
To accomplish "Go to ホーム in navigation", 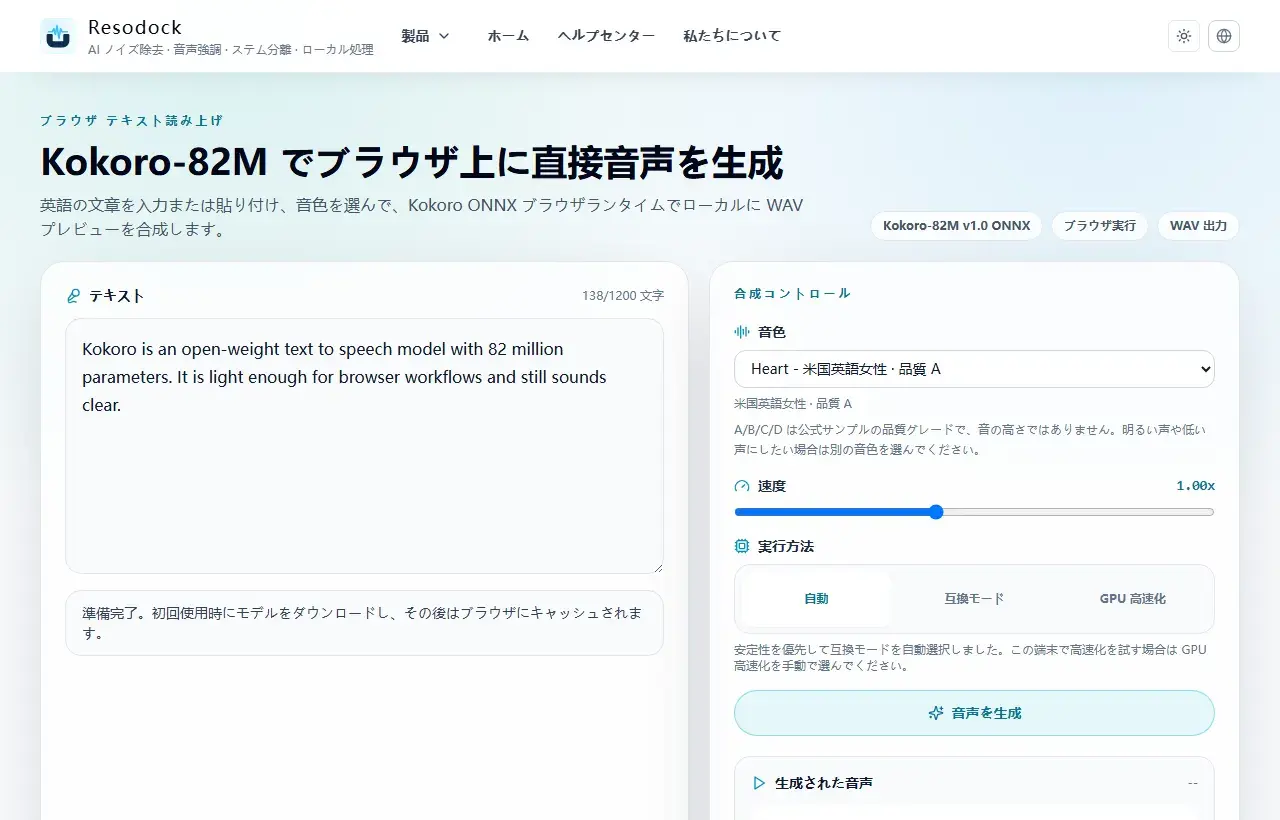I will coord(508,36).
